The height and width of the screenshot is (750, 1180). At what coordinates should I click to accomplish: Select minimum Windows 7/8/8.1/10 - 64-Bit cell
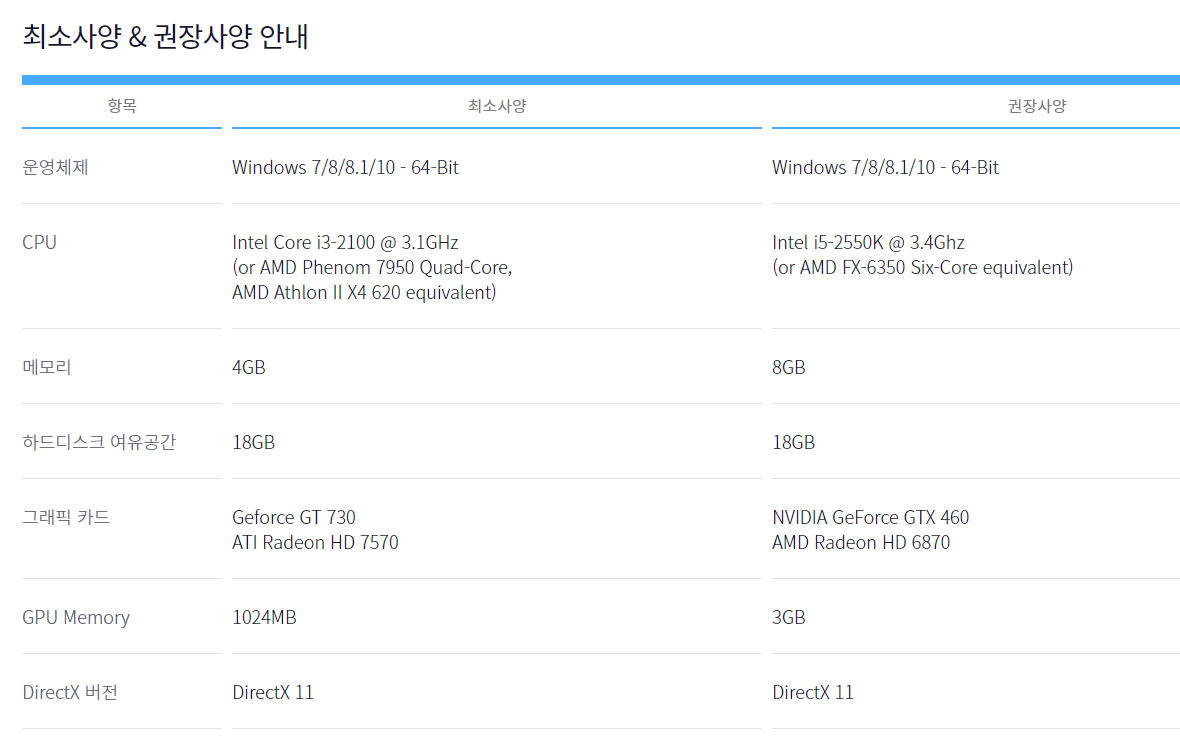point(345,167)
